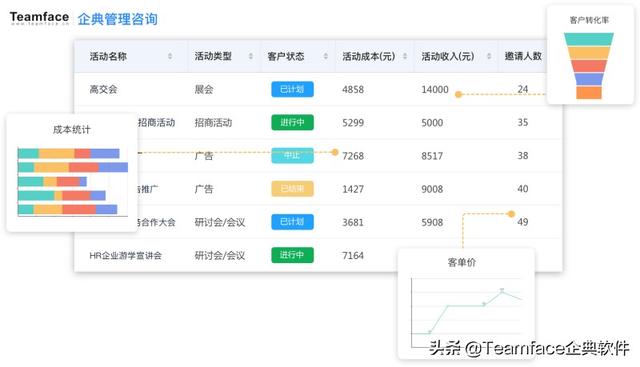The height and width of the screenshot is (367, 640).
Task: Click the income value 5908
Action: tap(432, 222)
